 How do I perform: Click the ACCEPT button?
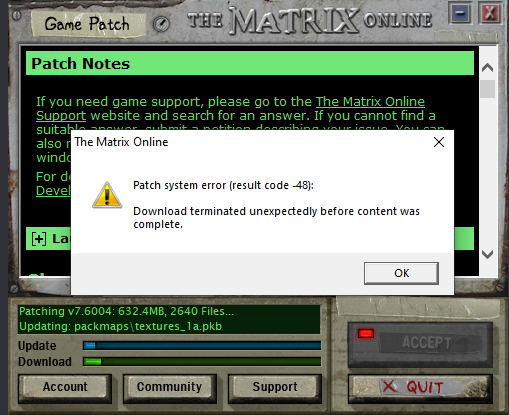click(x=427, y=342)
